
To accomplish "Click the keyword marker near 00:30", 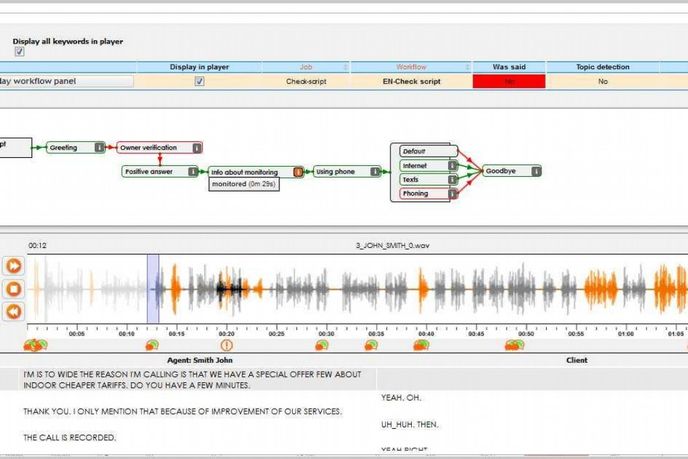I will pyautogui.click(x=322, y=345).
